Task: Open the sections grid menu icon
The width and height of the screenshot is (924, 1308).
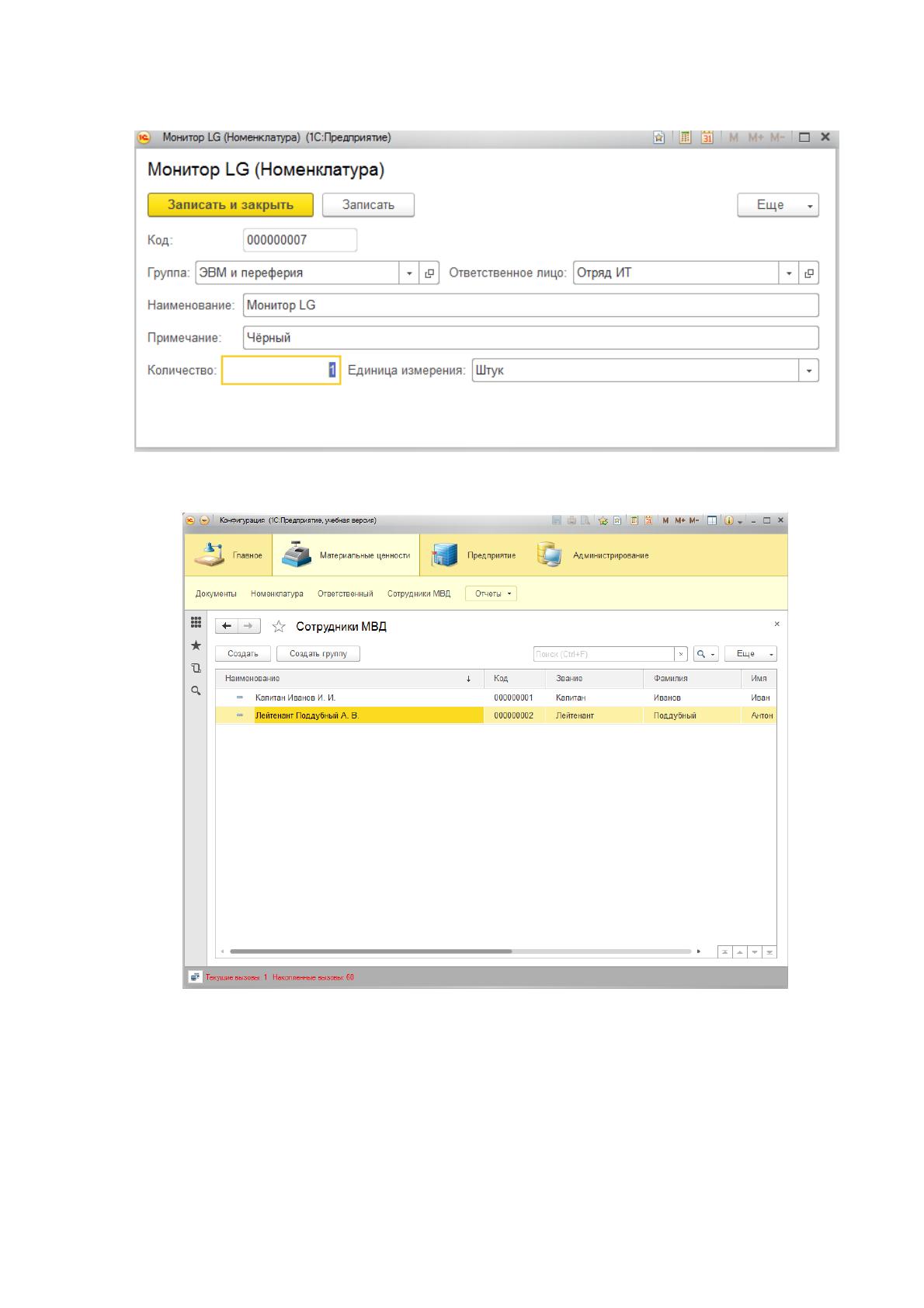Action: click(x=196, y=622)
